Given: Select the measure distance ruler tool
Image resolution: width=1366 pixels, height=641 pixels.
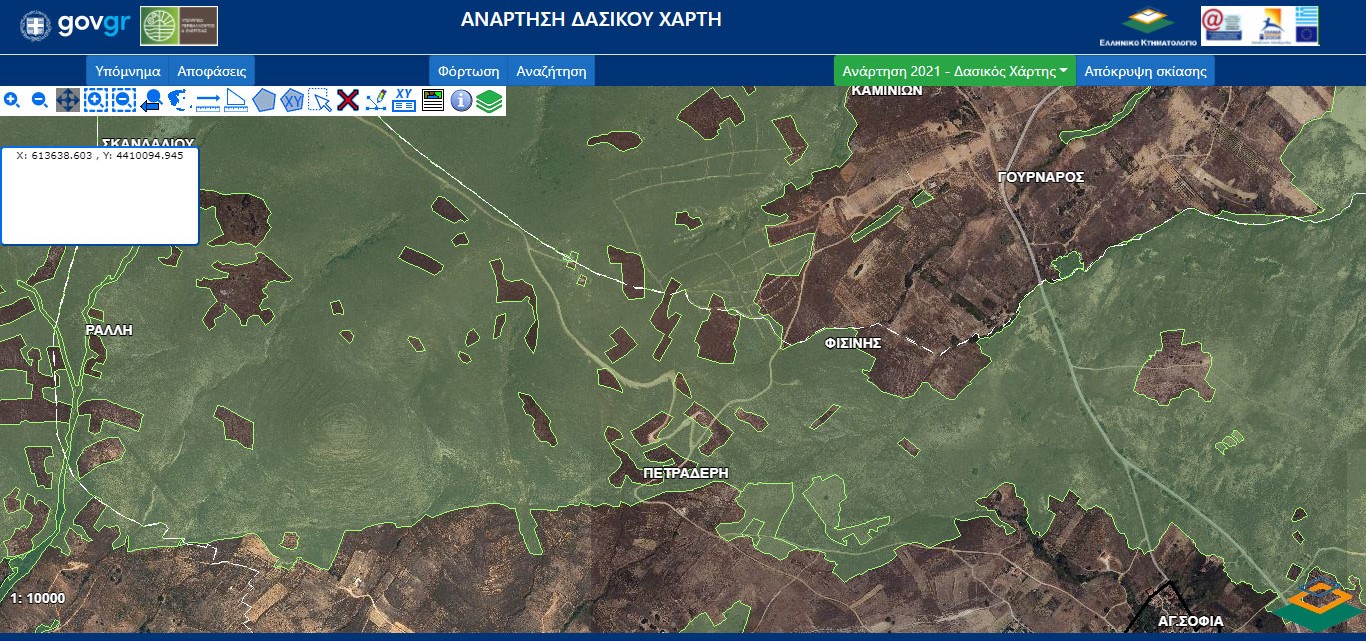Looking at the screenshot, I should (207, 100).
